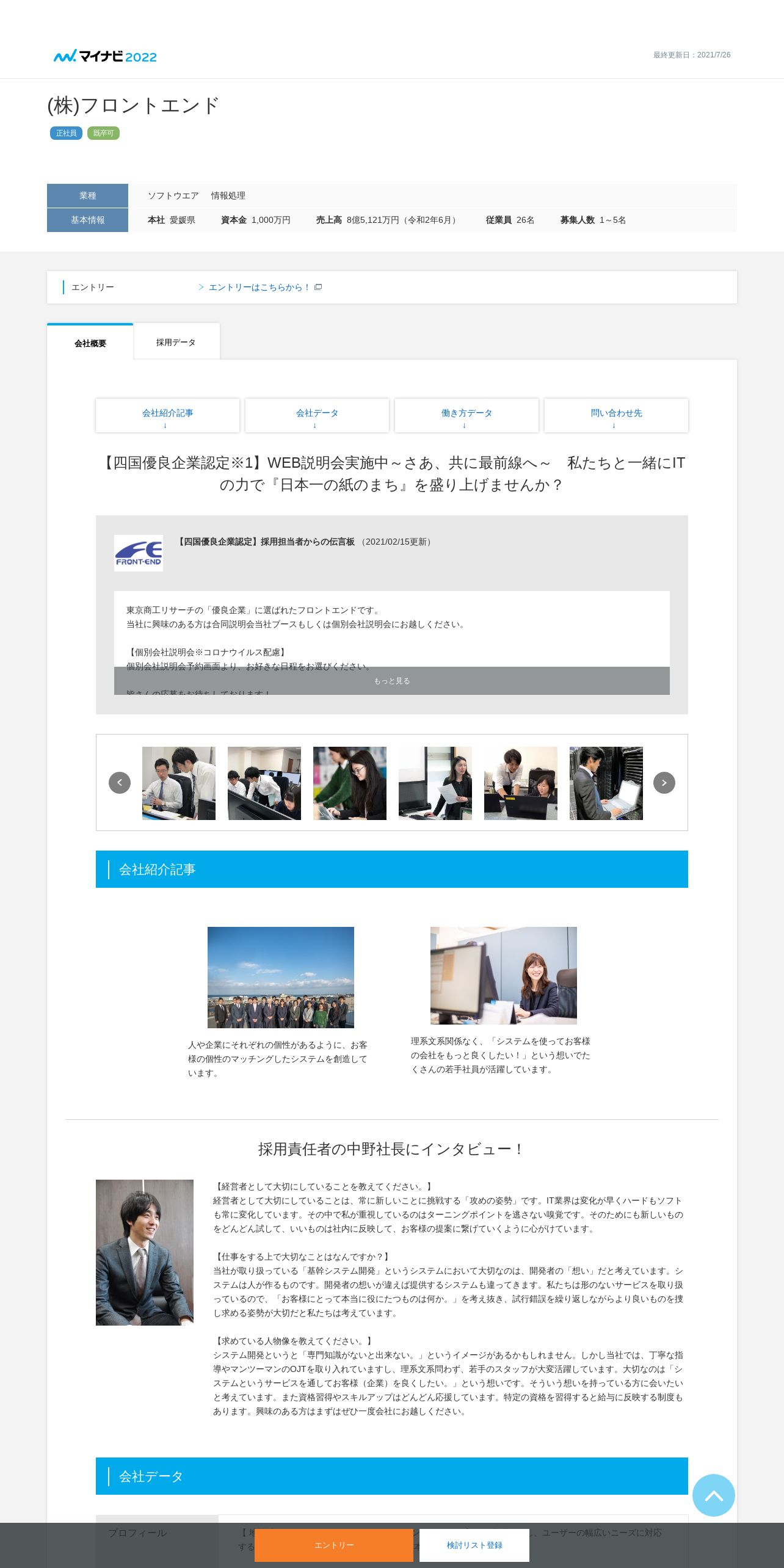Viewport: 784px width, 1568px height.
Task: Switch to the 会社概要 tab
Action: pos(90,343)
